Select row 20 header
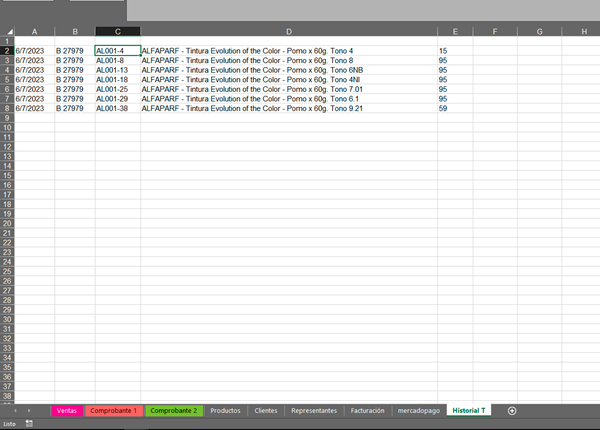600x430 pixels. tap(7, 223)
